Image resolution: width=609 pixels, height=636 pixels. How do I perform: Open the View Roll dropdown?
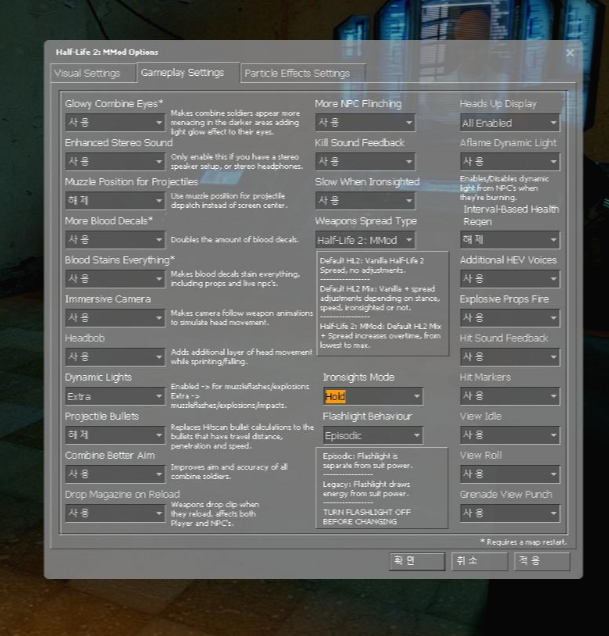coord(510,474)
